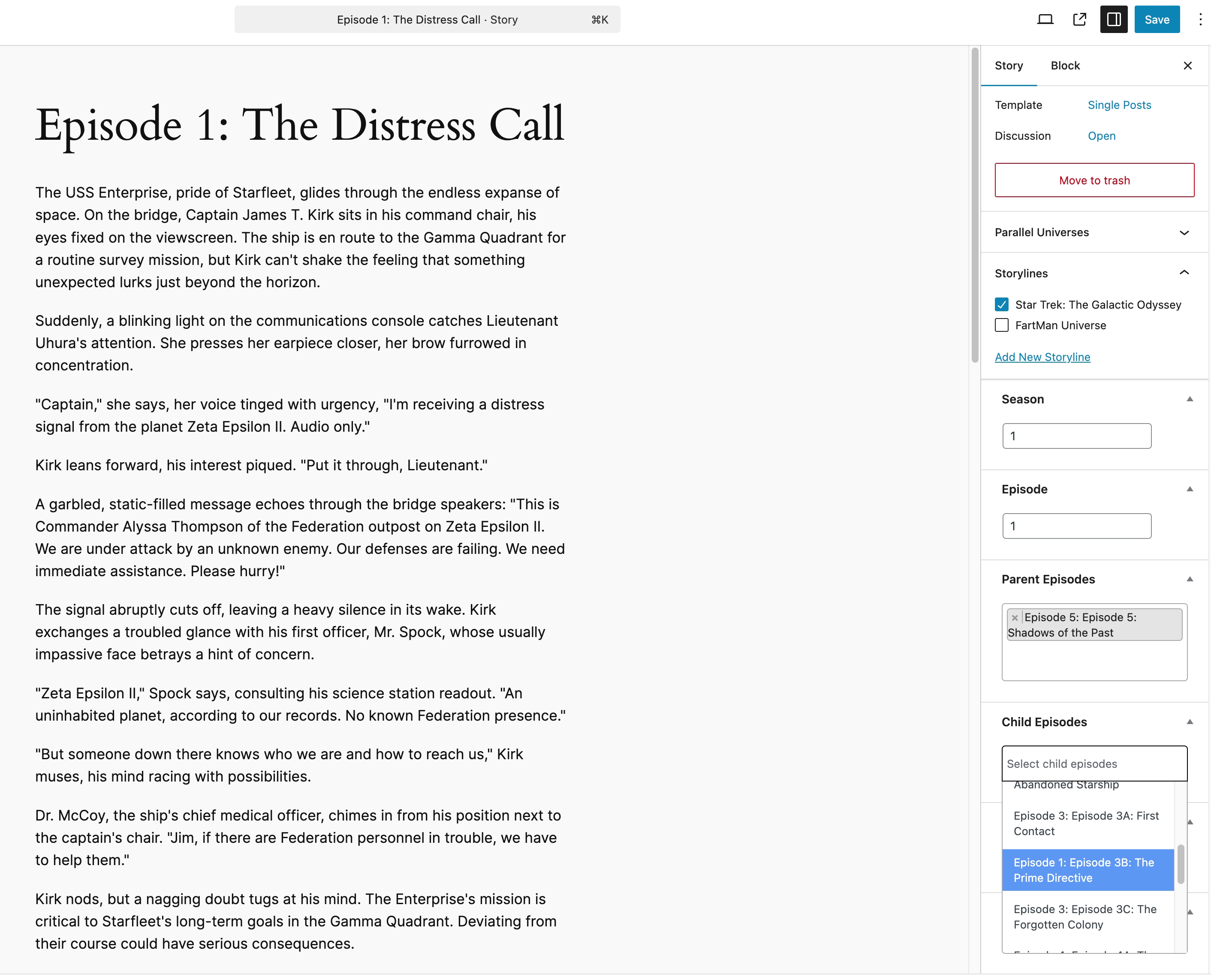Select Episode 3B: The Prime Directive child episode
The width and height of the screenshot is (1211, 980).
point(1089,870)
